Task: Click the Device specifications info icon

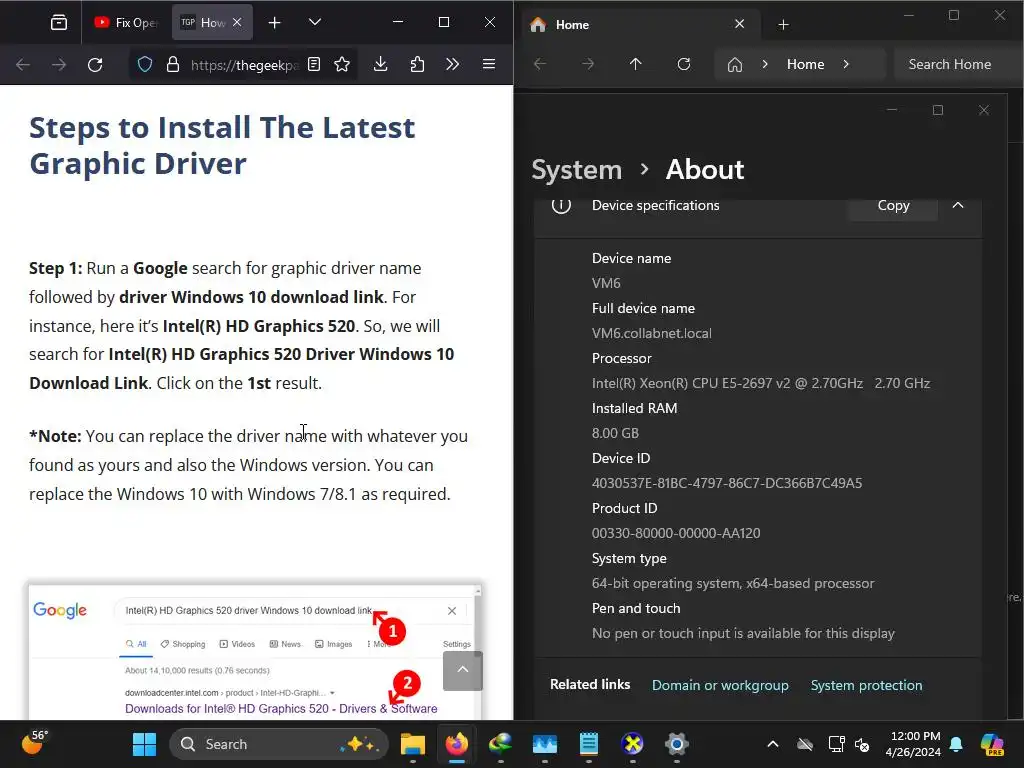Action: [561, 204]
